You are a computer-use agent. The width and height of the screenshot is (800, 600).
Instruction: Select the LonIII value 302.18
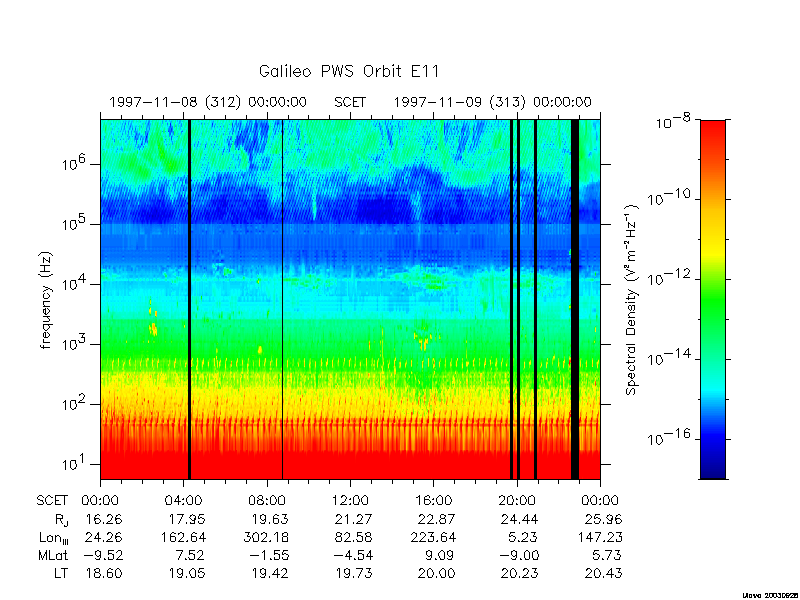[x=267, y=537]
